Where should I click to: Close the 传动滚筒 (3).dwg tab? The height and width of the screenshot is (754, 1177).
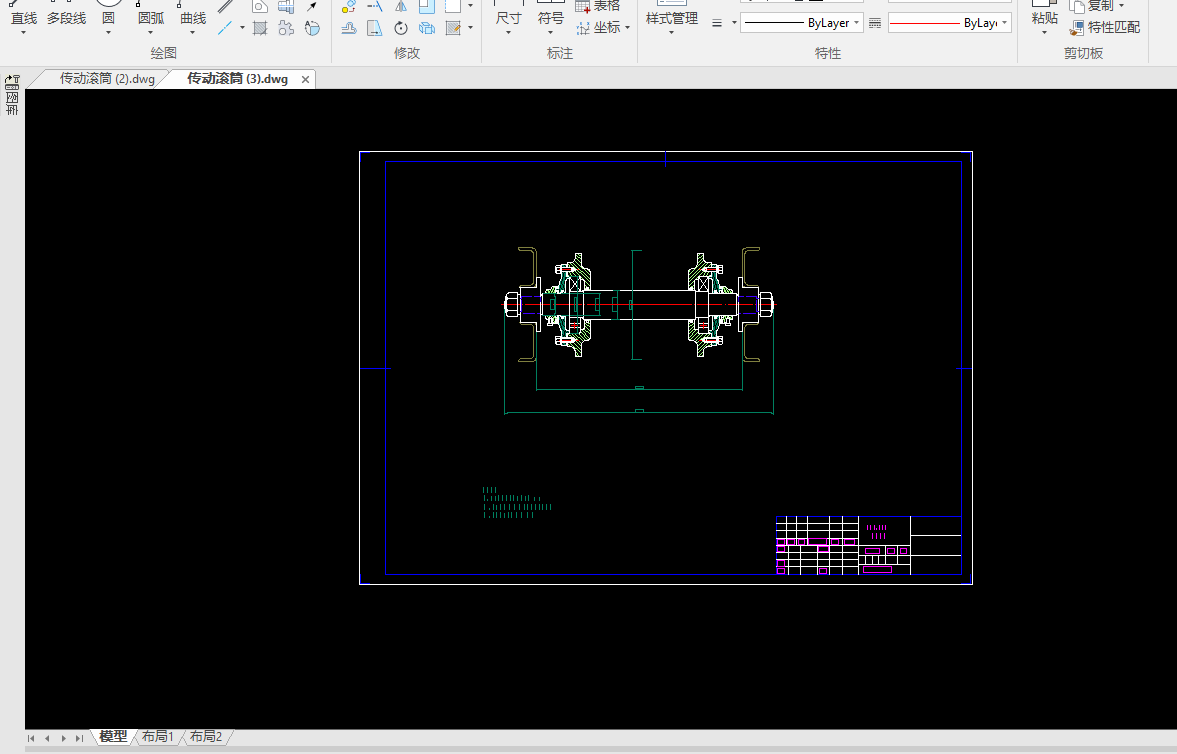[306, 80]
